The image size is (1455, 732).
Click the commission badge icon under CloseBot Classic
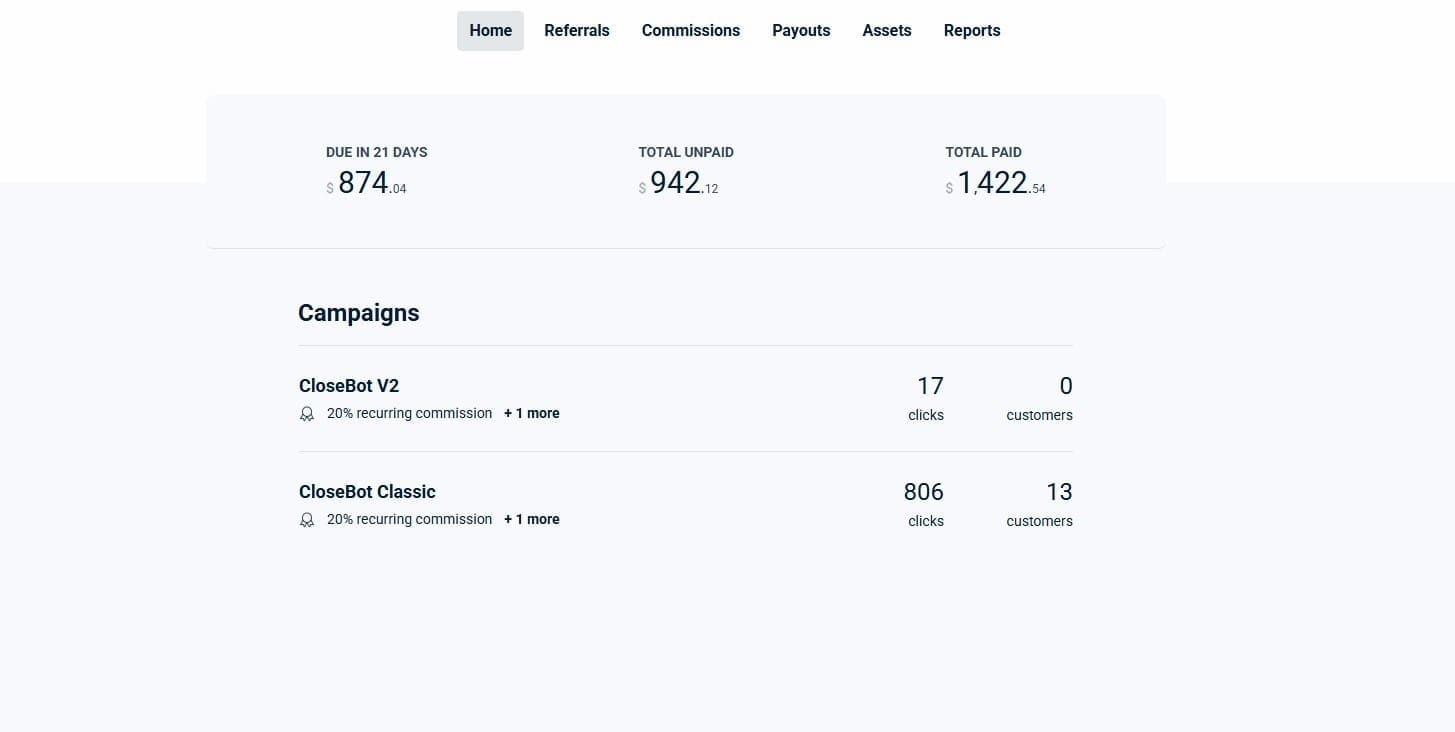coord(307,520)
